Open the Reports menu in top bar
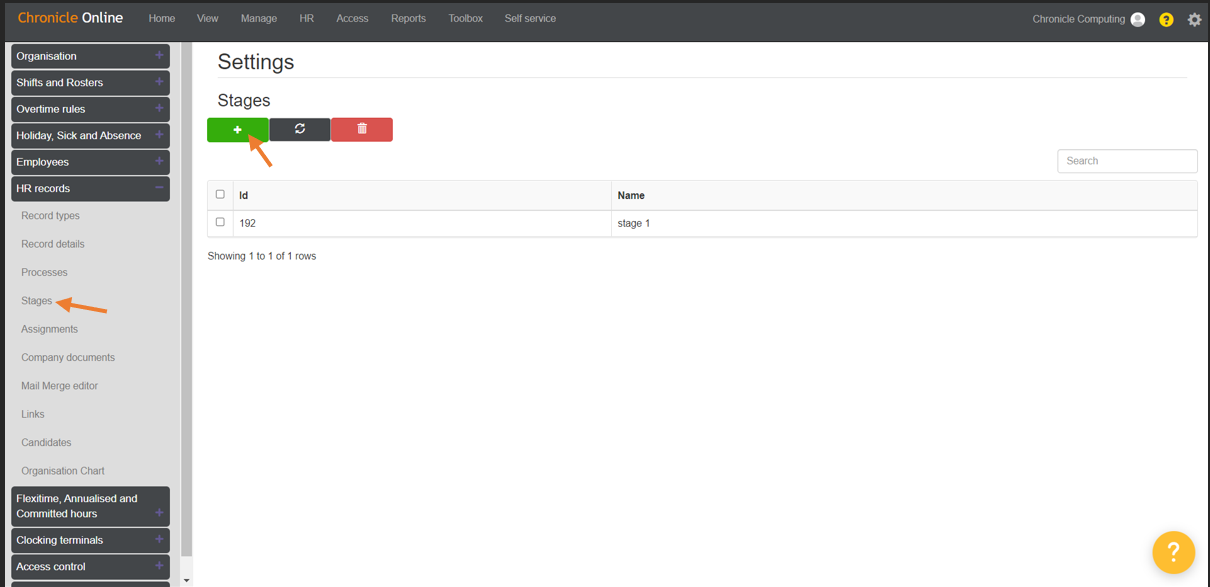 pyautogui.click(x=408, y=18)
